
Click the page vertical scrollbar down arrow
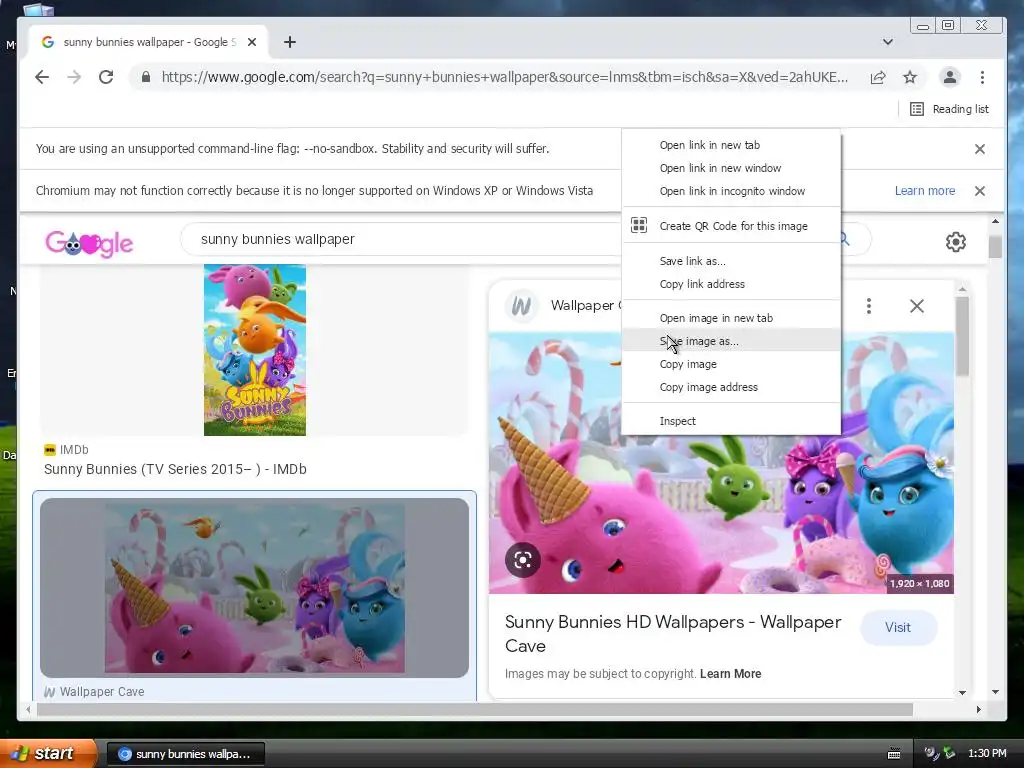[x=995, y=692]
